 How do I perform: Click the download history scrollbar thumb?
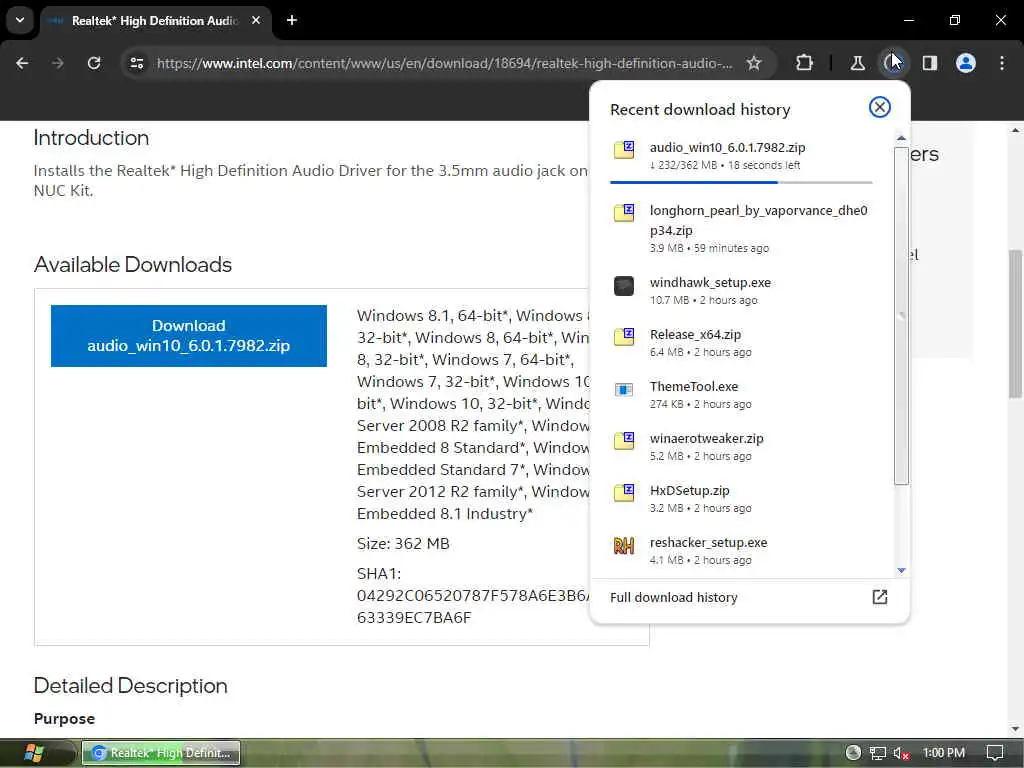tap(901, 315)
